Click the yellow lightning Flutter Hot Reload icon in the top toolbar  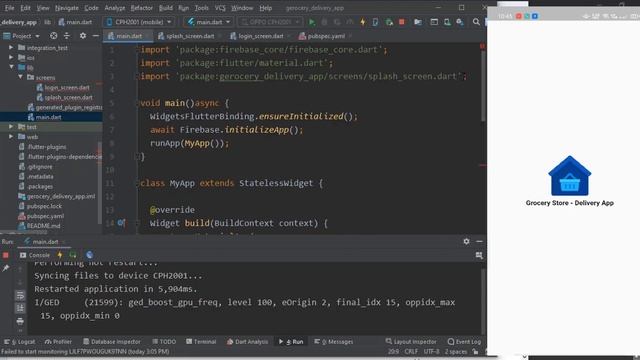click(362, 22)
